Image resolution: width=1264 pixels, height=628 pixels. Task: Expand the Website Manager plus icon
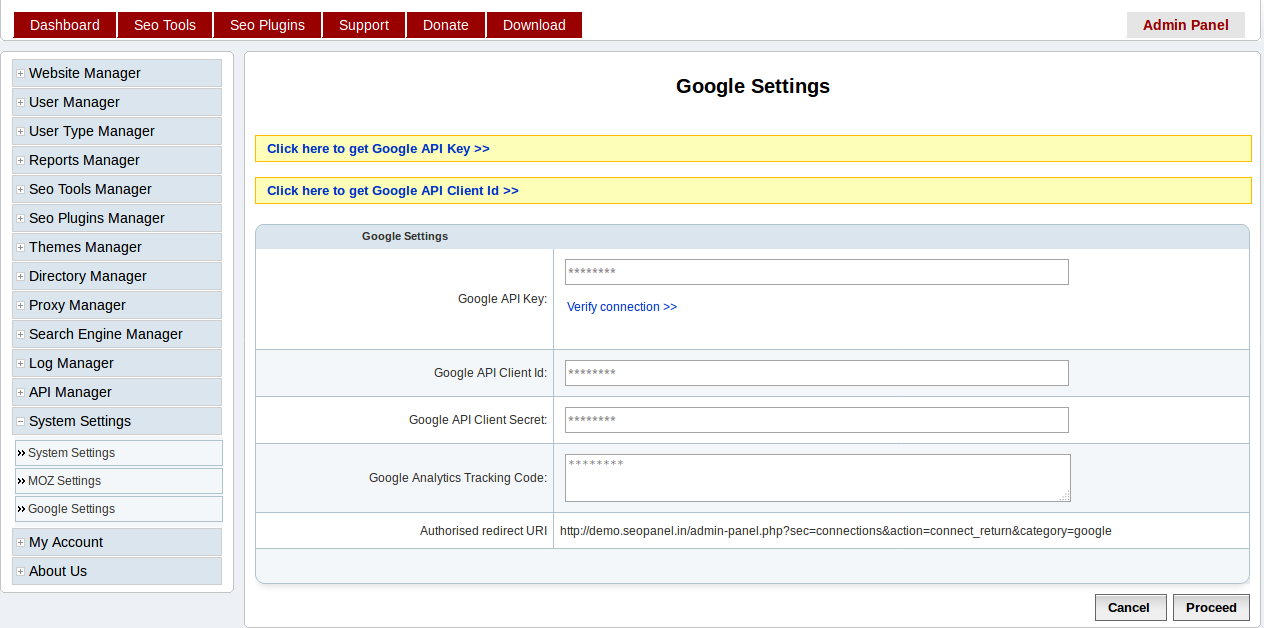20,74
